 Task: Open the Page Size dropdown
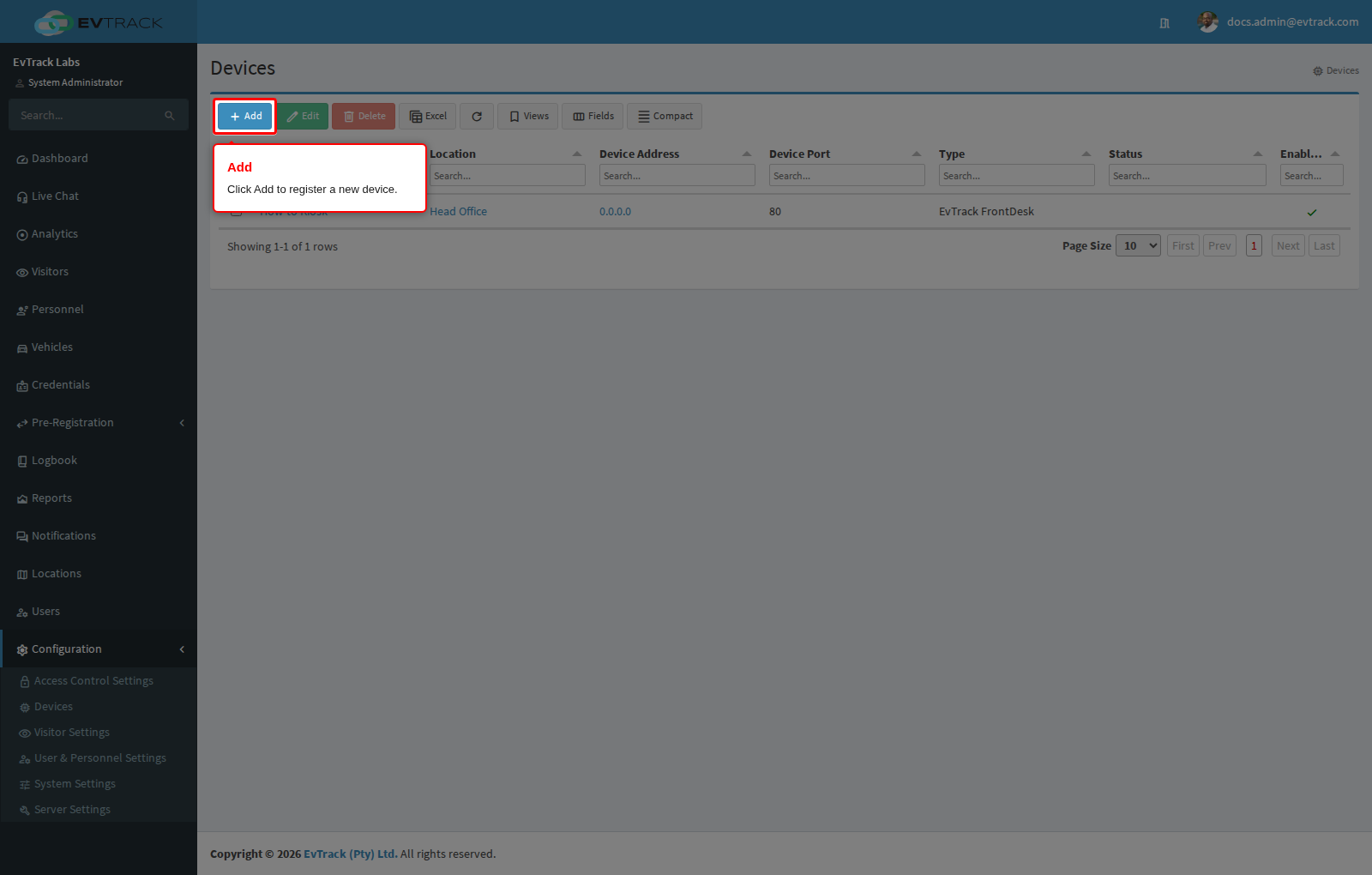(1138, 246)
